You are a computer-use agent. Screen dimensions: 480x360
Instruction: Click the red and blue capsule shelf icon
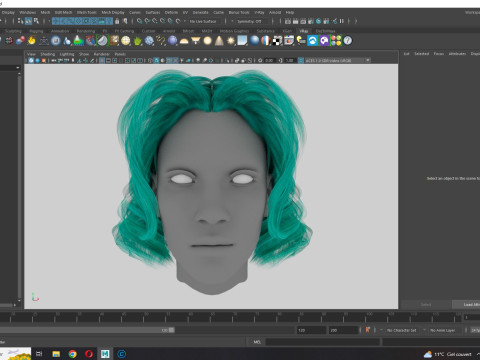[20, 41]
